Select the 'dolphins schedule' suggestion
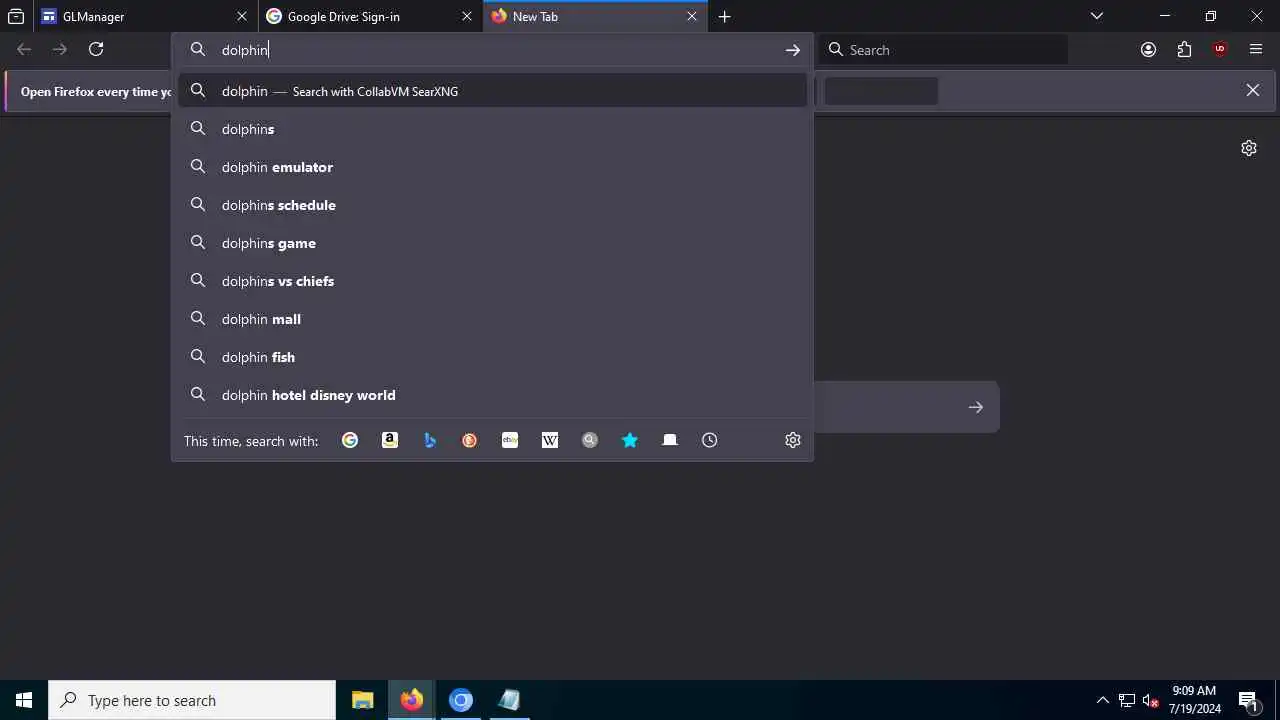This screenshot has height=720, width=1280. coord(493,205)
